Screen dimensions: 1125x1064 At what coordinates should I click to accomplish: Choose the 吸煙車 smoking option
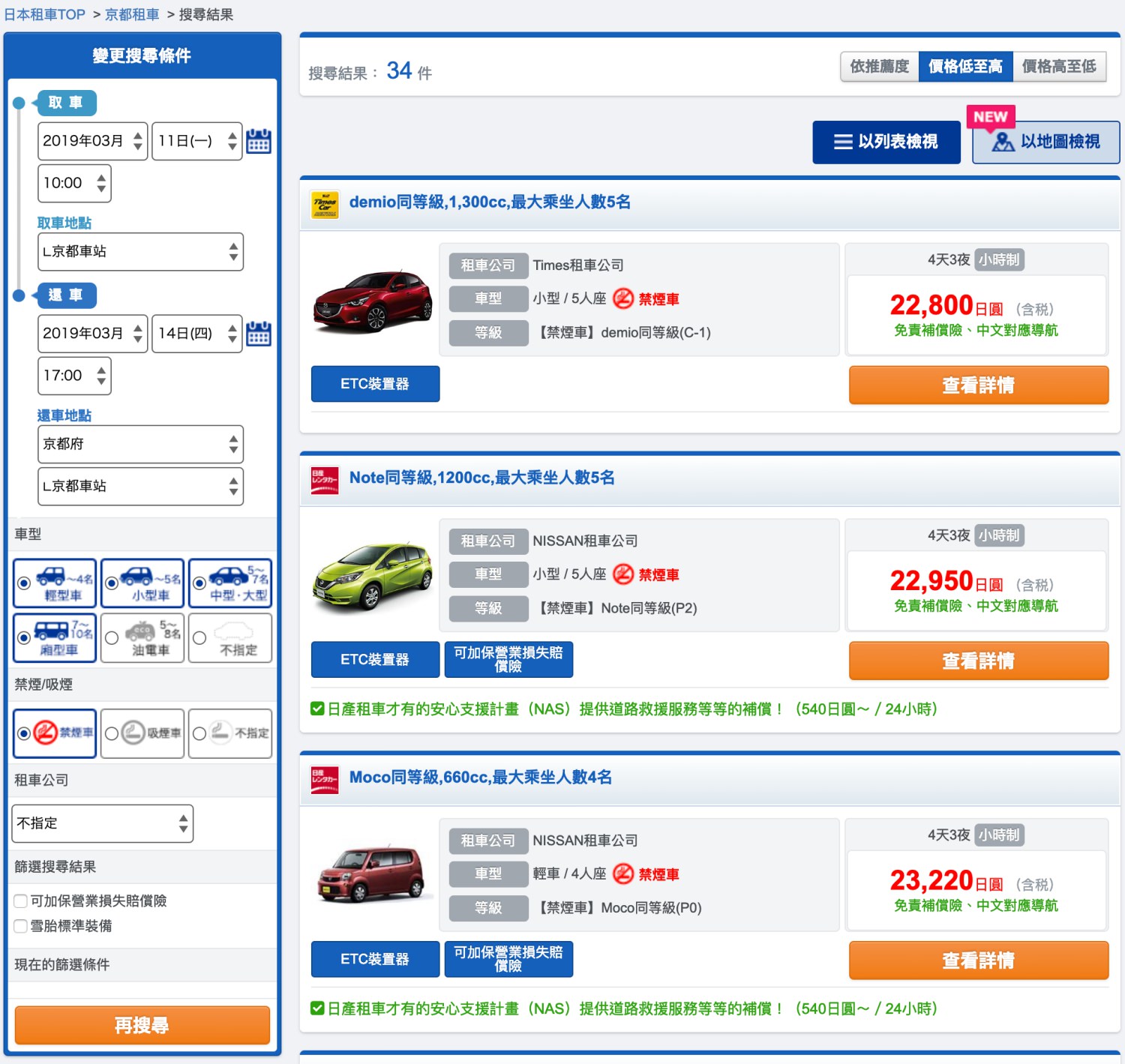point(142,733)
